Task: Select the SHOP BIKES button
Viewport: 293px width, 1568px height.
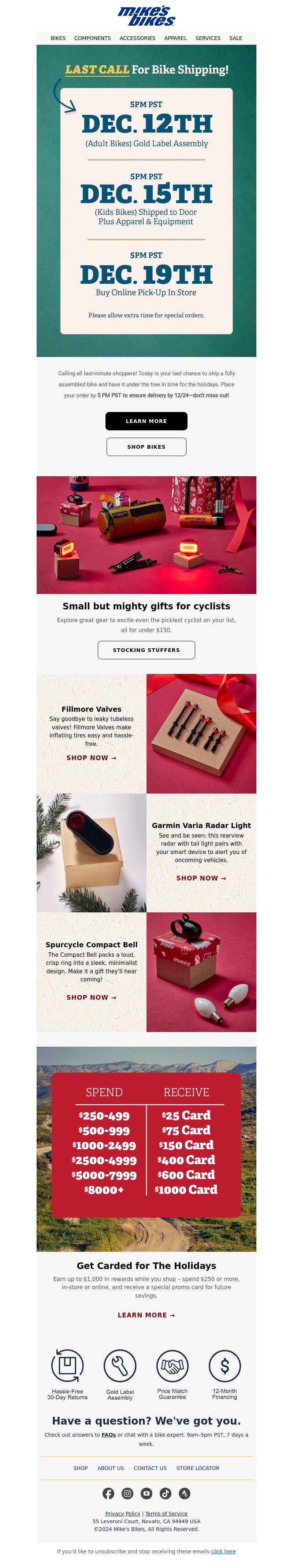Action: click(x=146, y=447)
